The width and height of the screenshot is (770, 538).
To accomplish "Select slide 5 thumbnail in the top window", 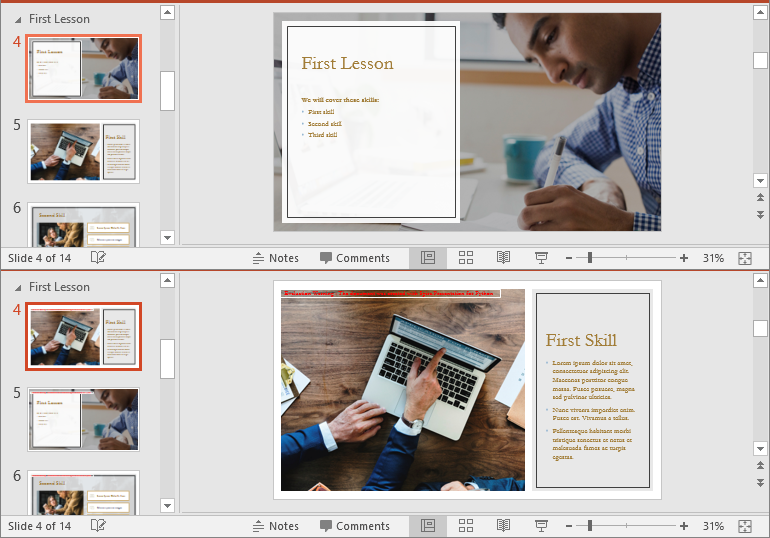I will pos(83,151).
